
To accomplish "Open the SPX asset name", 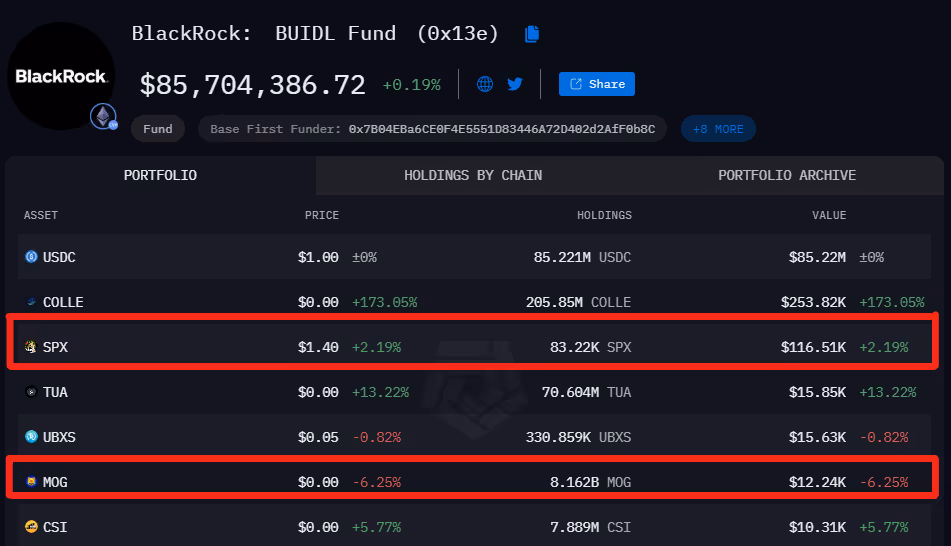I will 55,347.
